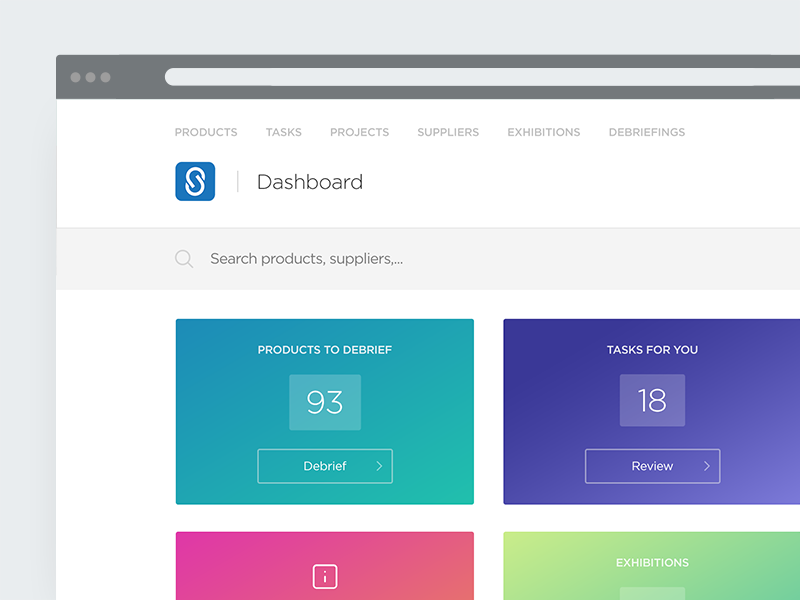Select the Debriefings nav item
This screenshot has height=600, width=800.
click(647, 132)
